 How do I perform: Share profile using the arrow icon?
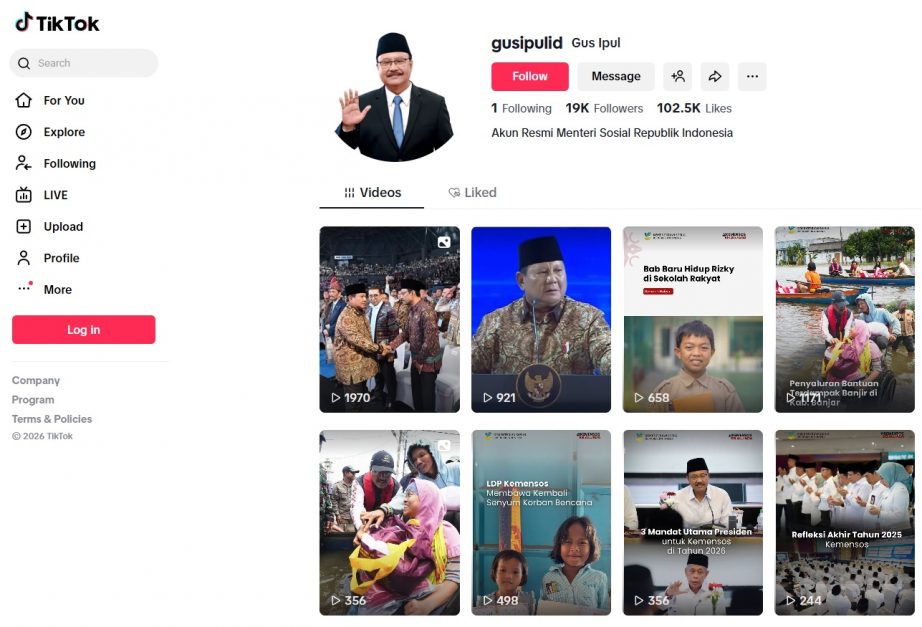715,76
